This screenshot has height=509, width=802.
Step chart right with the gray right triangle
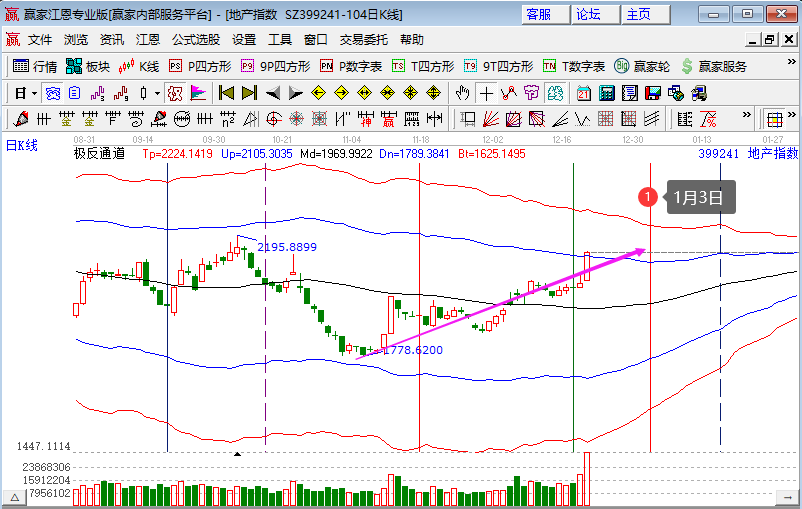coord(296,93)
